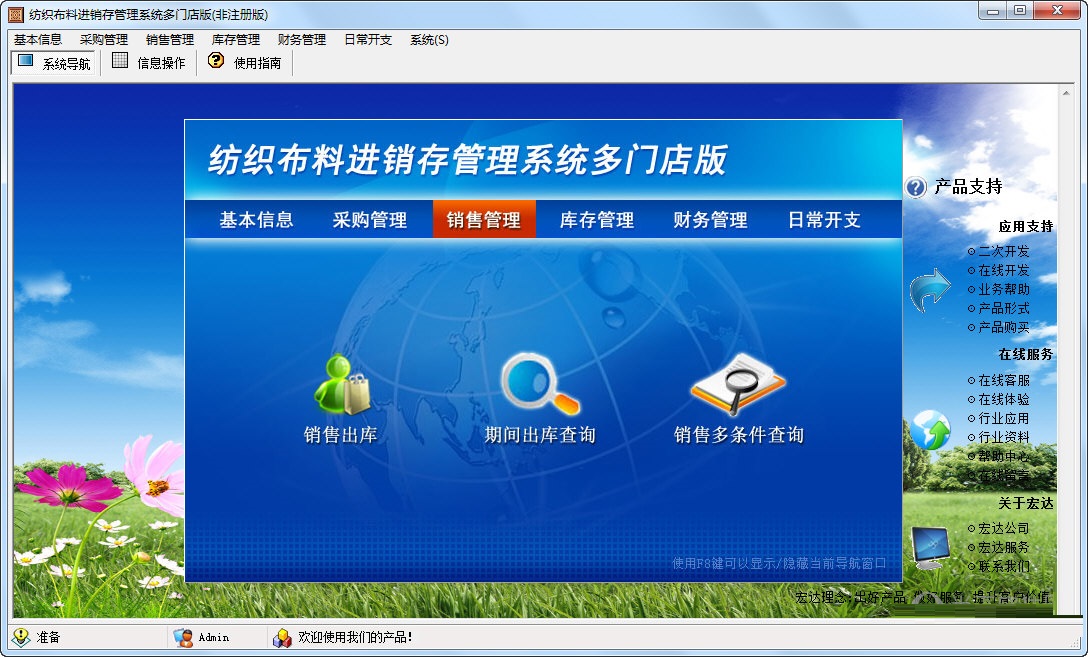Open the 在线体验 link
This screenshot has width=1088, height=657.
tap(1003, 399)
